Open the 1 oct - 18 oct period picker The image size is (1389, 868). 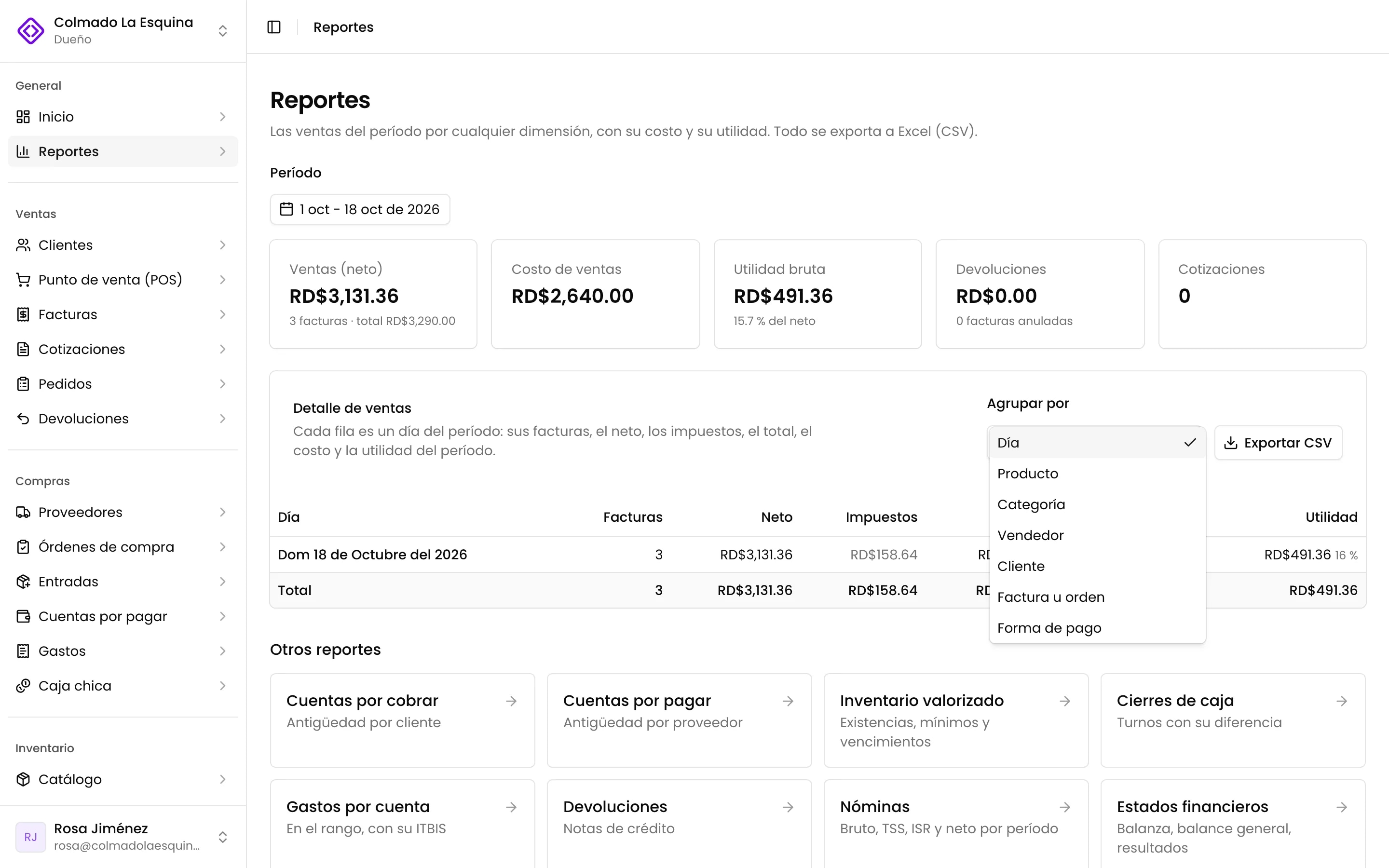[360, 209]
